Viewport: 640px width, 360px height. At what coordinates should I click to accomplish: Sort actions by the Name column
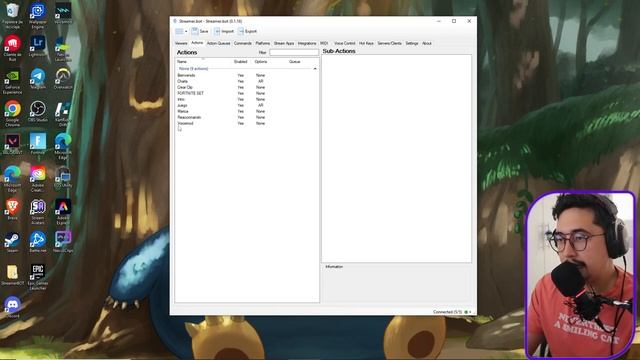click(x=182, y=62)
